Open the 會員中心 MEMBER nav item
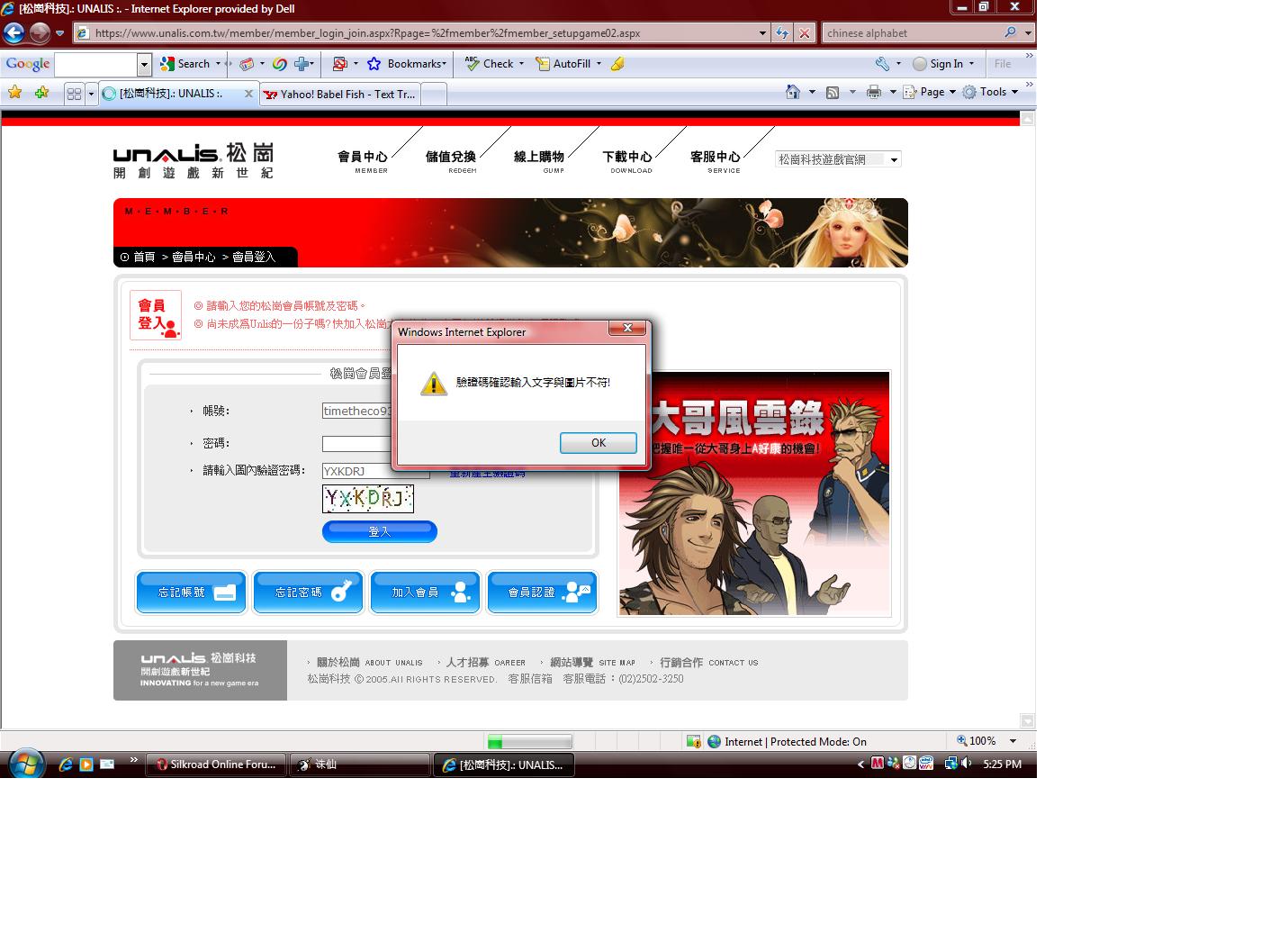The width and height of the screenshot is (1288, 932). [x=363, y=160]
